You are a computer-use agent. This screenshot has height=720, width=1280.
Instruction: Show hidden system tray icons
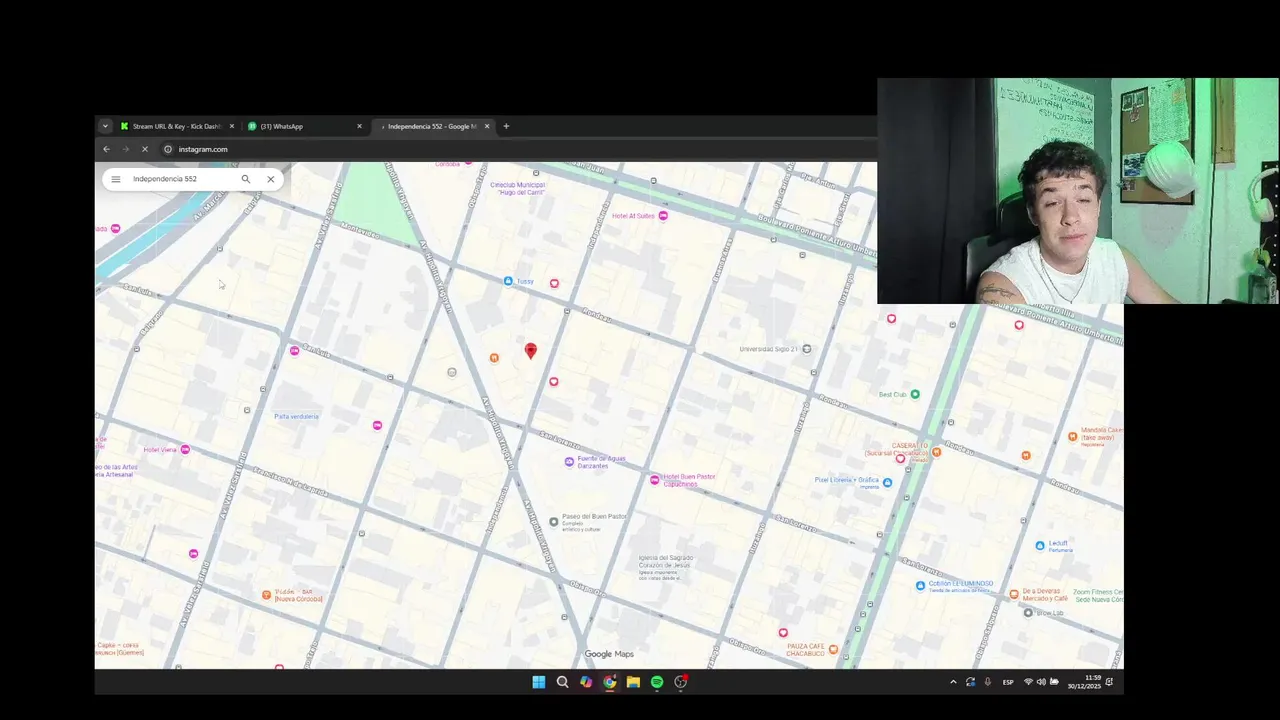[x=953, y=682]
